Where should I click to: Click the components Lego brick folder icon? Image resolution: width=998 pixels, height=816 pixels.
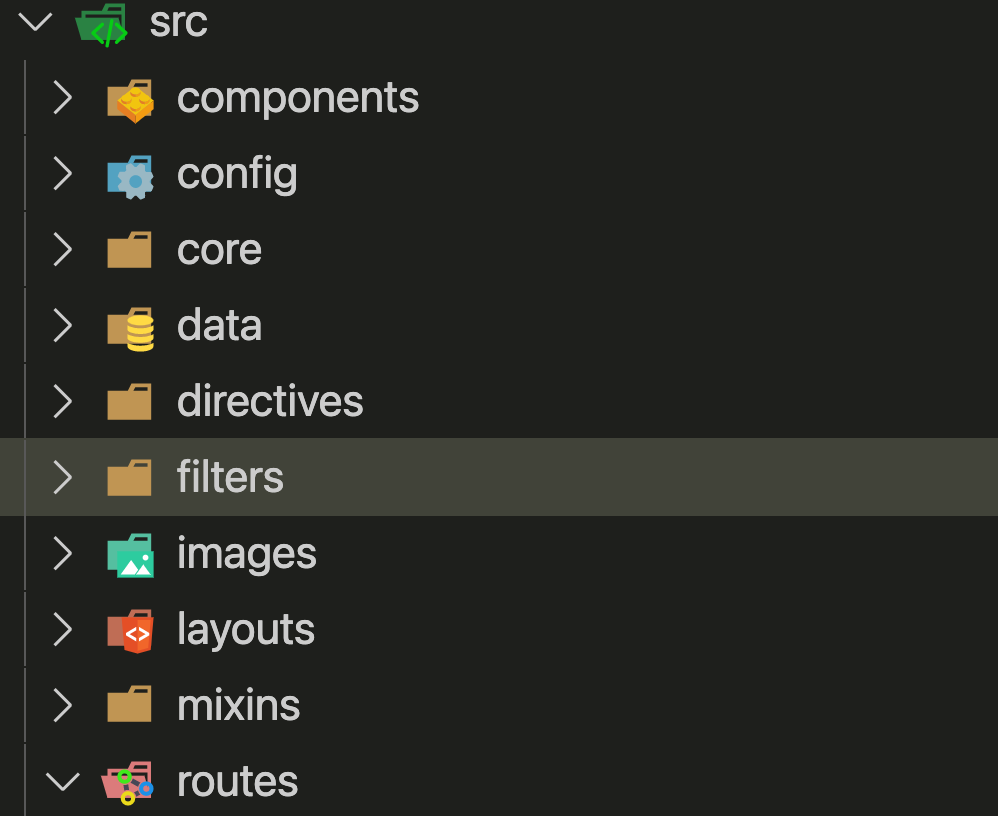(130, 100)
